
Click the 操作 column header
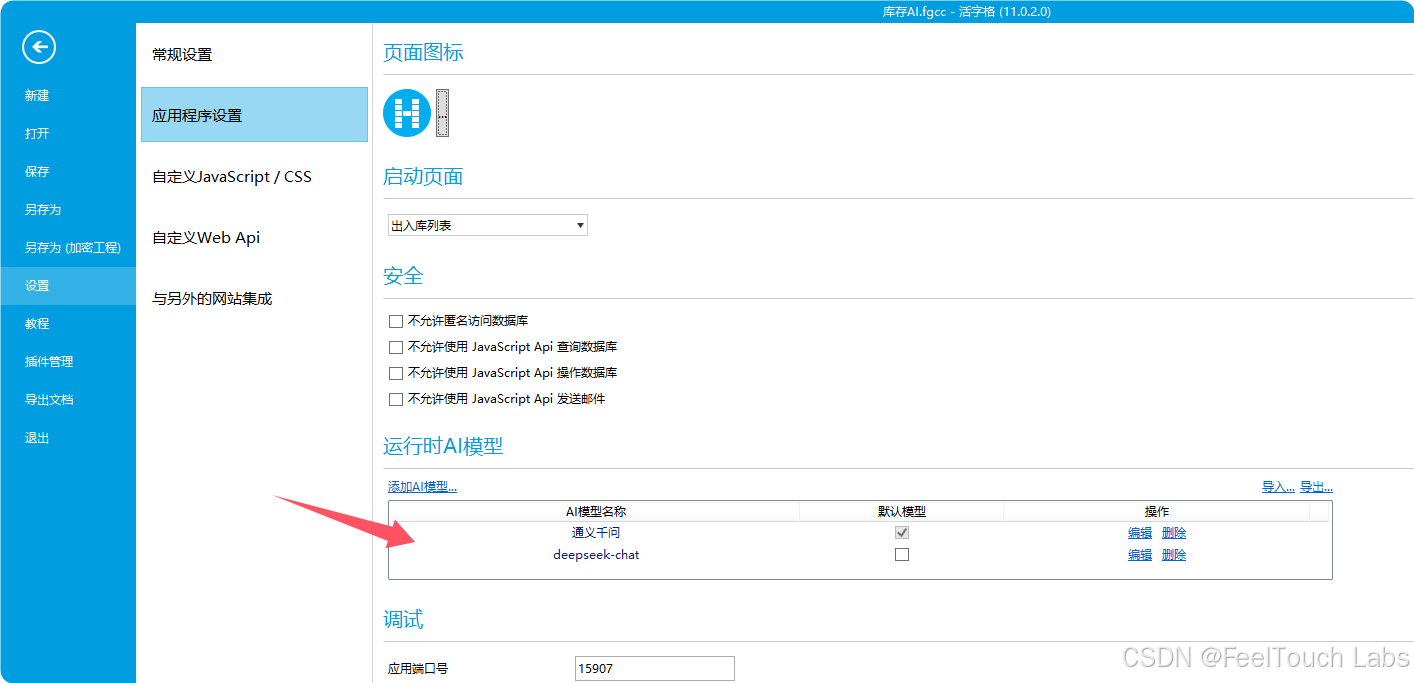pyautogui.click(x=1157, y=511)
